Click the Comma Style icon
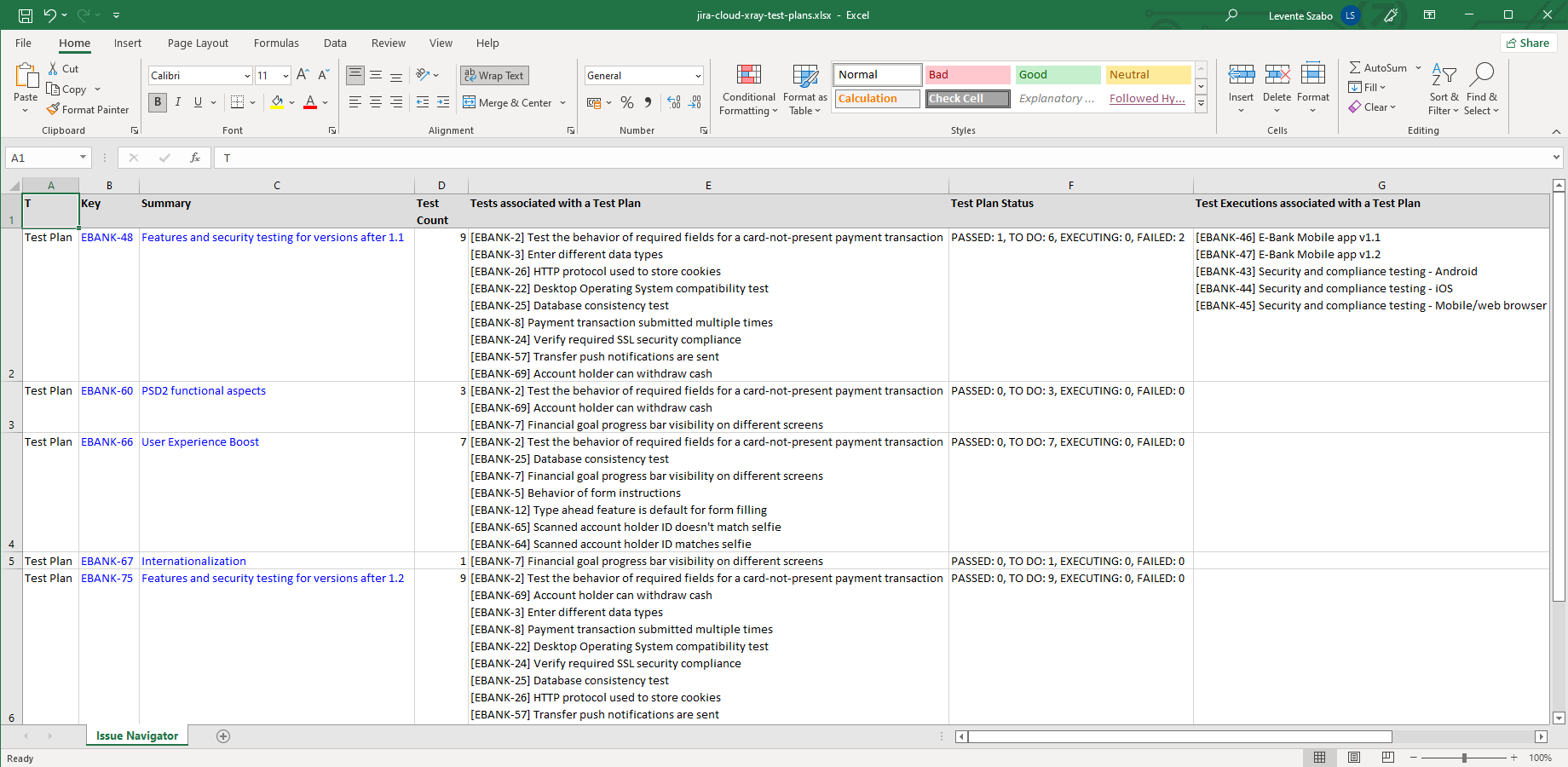The image size is (1568, 767). (649, 102)
